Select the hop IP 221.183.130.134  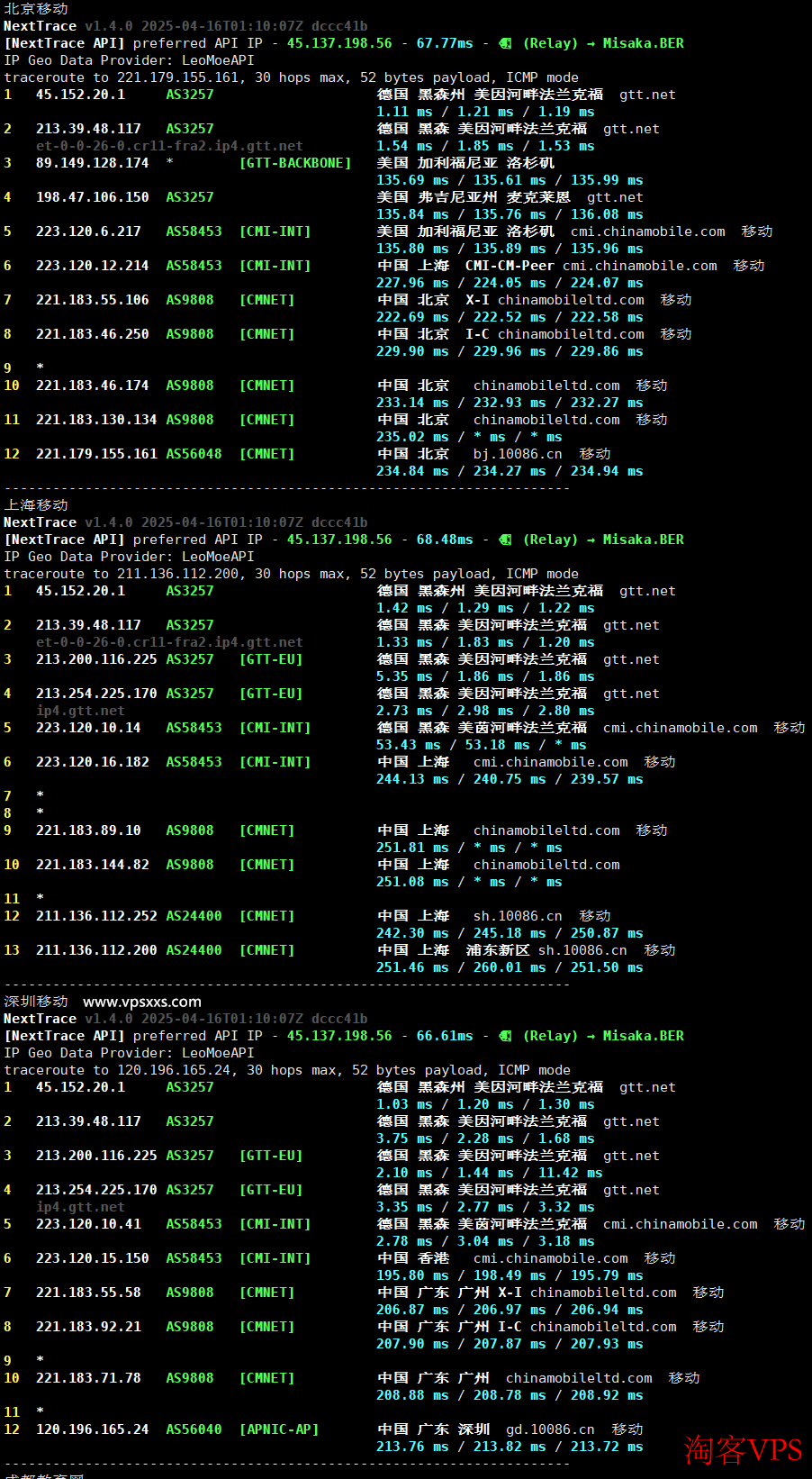click(x=96, y=420)
